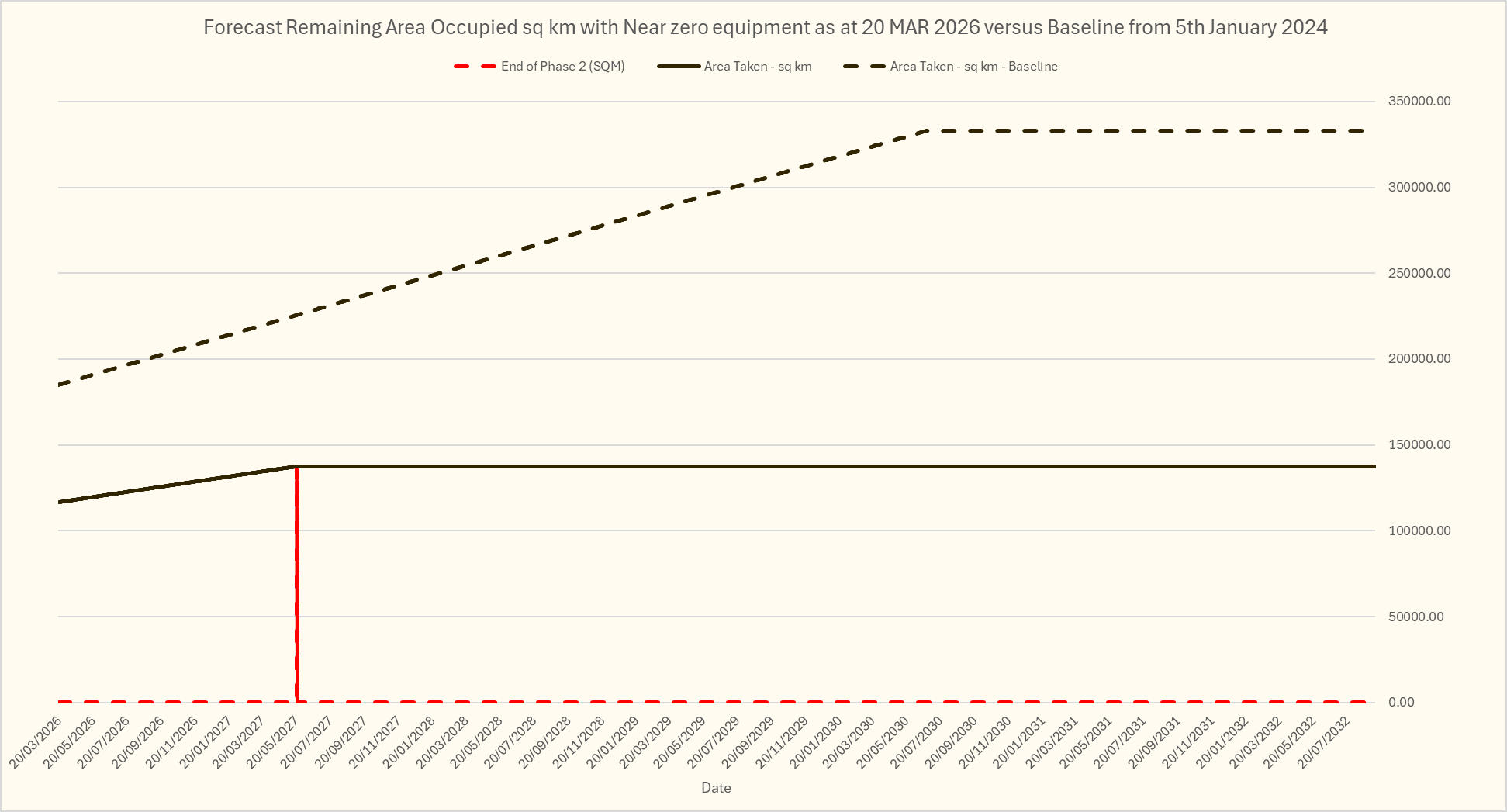Select the "Area Taken - sq km" legend label

coord(757,67)
